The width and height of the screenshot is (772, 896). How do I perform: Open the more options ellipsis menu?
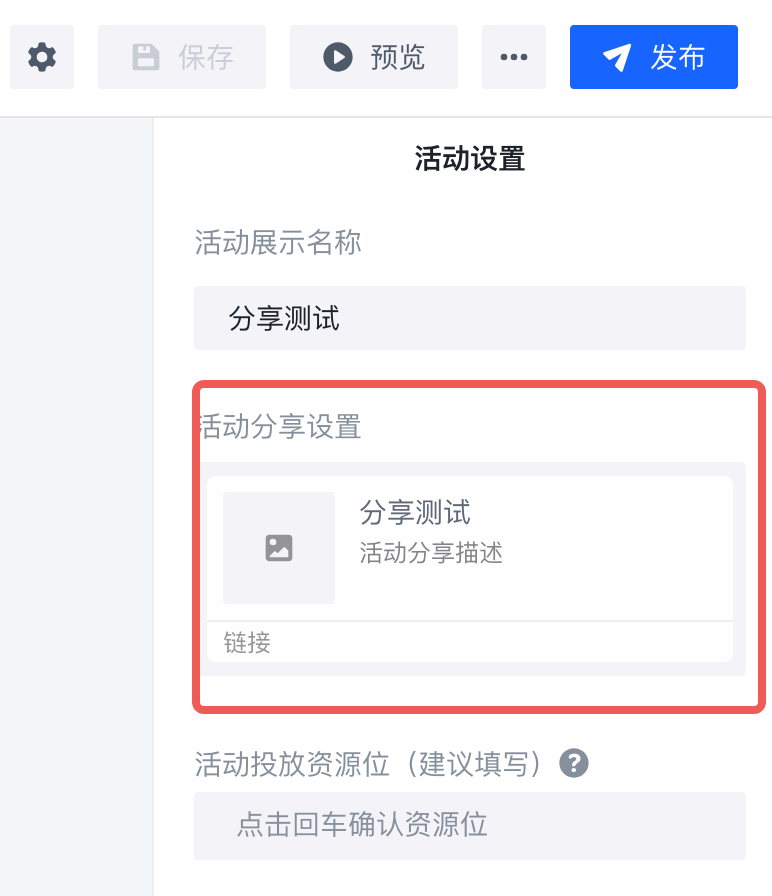coord(514,57)
